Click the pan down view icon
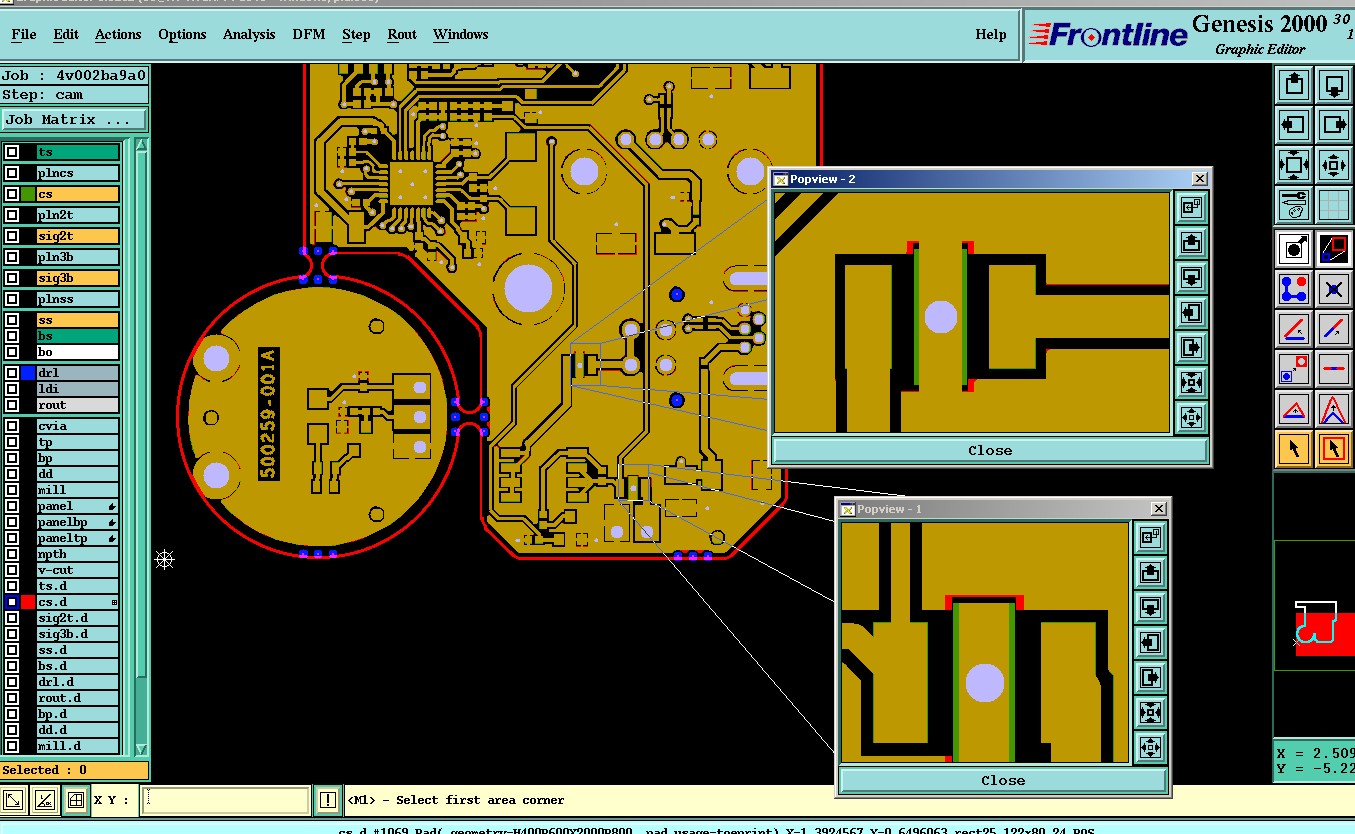The height and width of the screenshot is (834, 1355). (x=1333, y=85)
